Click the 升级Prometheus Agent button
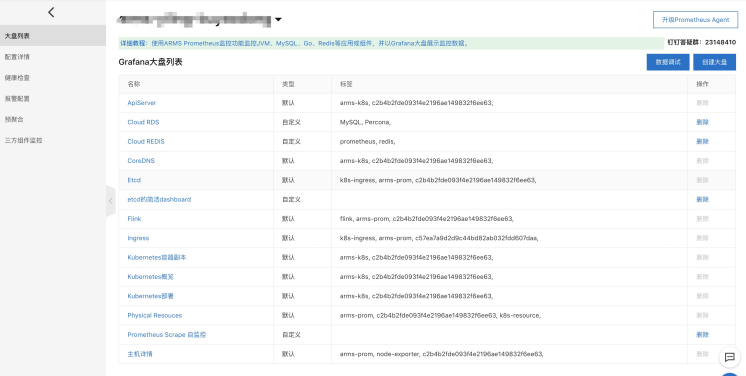 tap(695, 20)
